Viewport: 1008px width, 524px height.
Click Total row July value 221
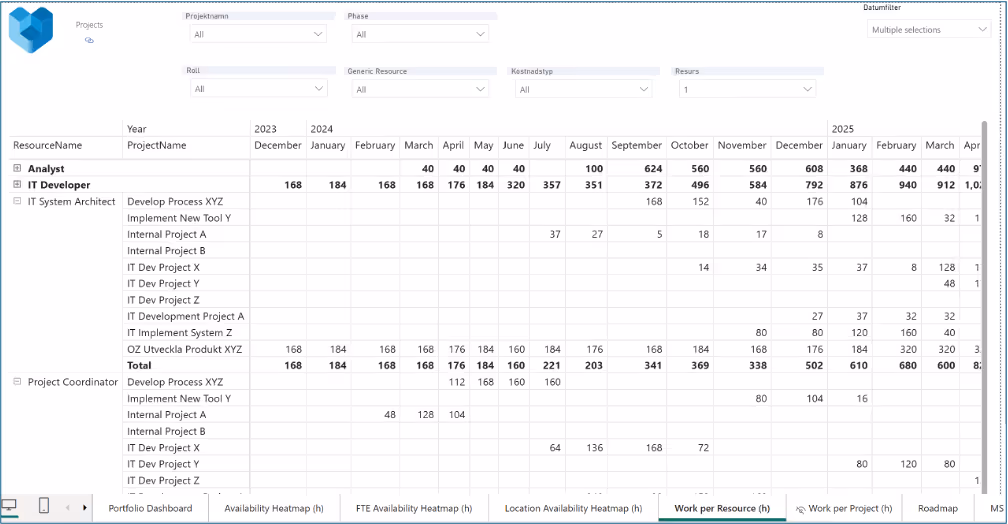551,365
